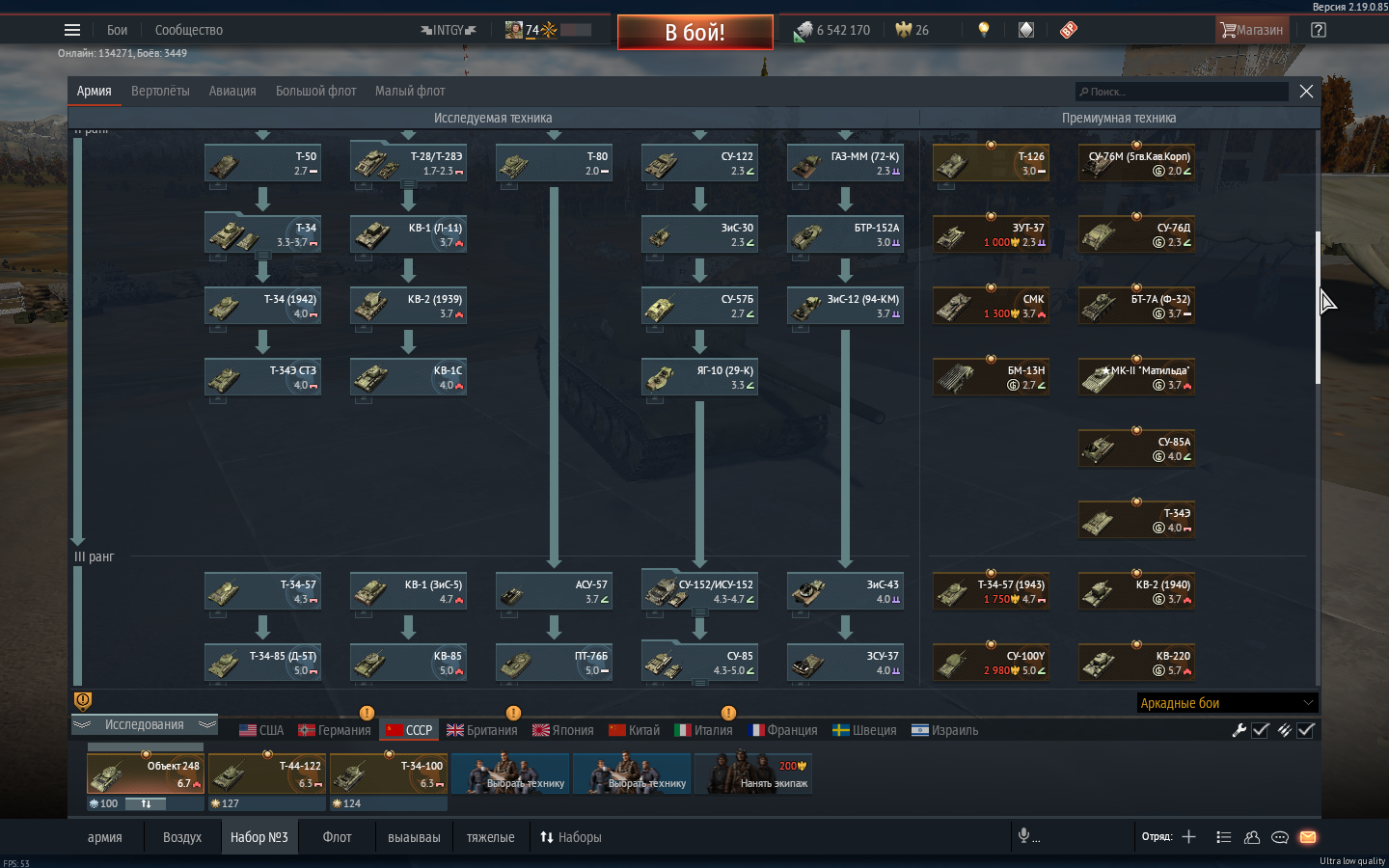Open the contacts friends icon

coord(1252,837)
